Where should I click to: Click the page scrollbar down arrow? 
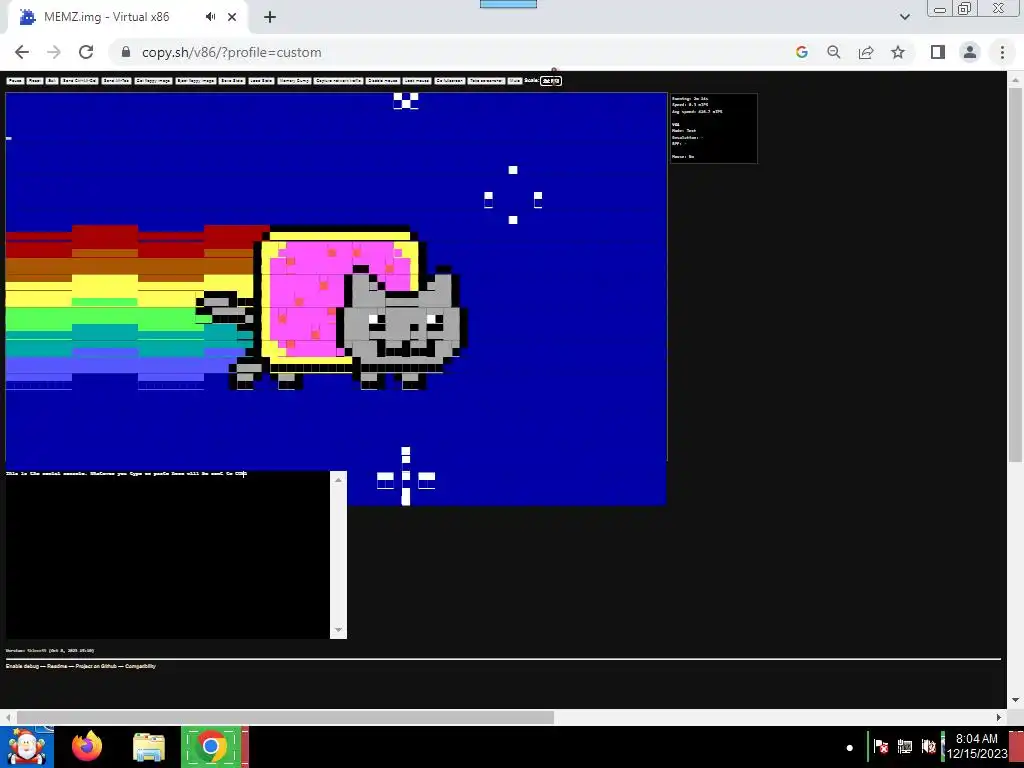[1015, 700]
